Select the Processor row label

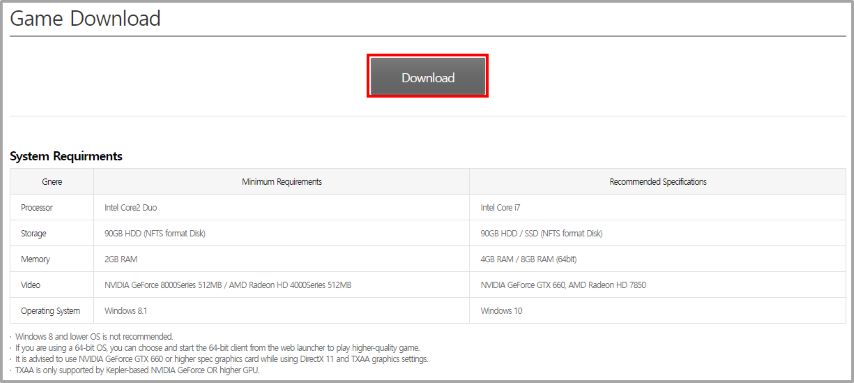(37, 208)
